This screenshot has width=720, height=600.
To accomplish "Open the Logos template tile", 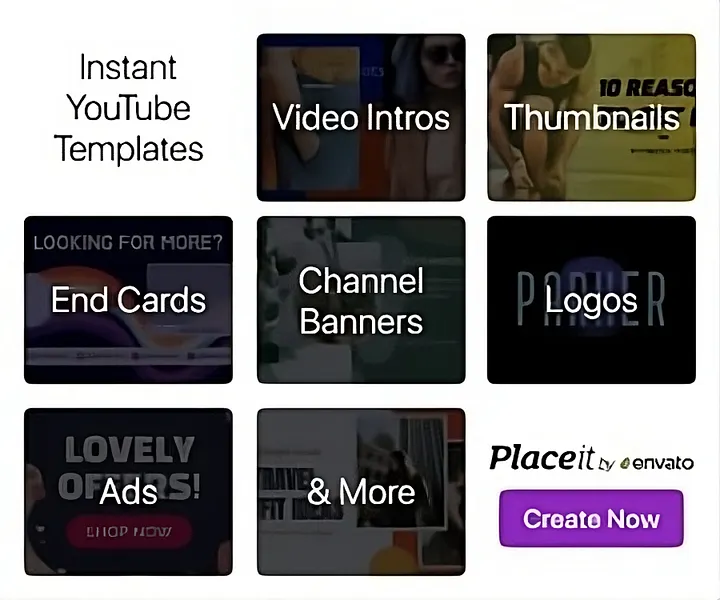I will 591,300.
